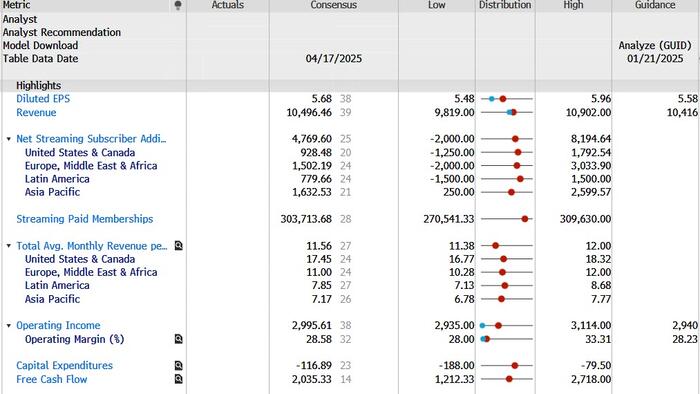700x394 pixels.
Task: Open Total Avg. Monthly Revenue pe… link
Action: (x=92, y=246)
